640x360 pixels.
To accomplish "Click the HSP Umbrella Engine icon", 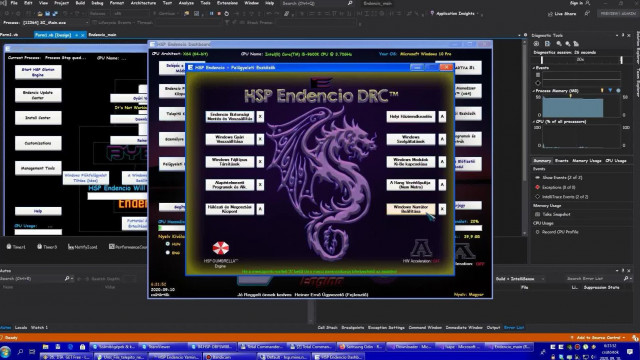I will [221, 248].
